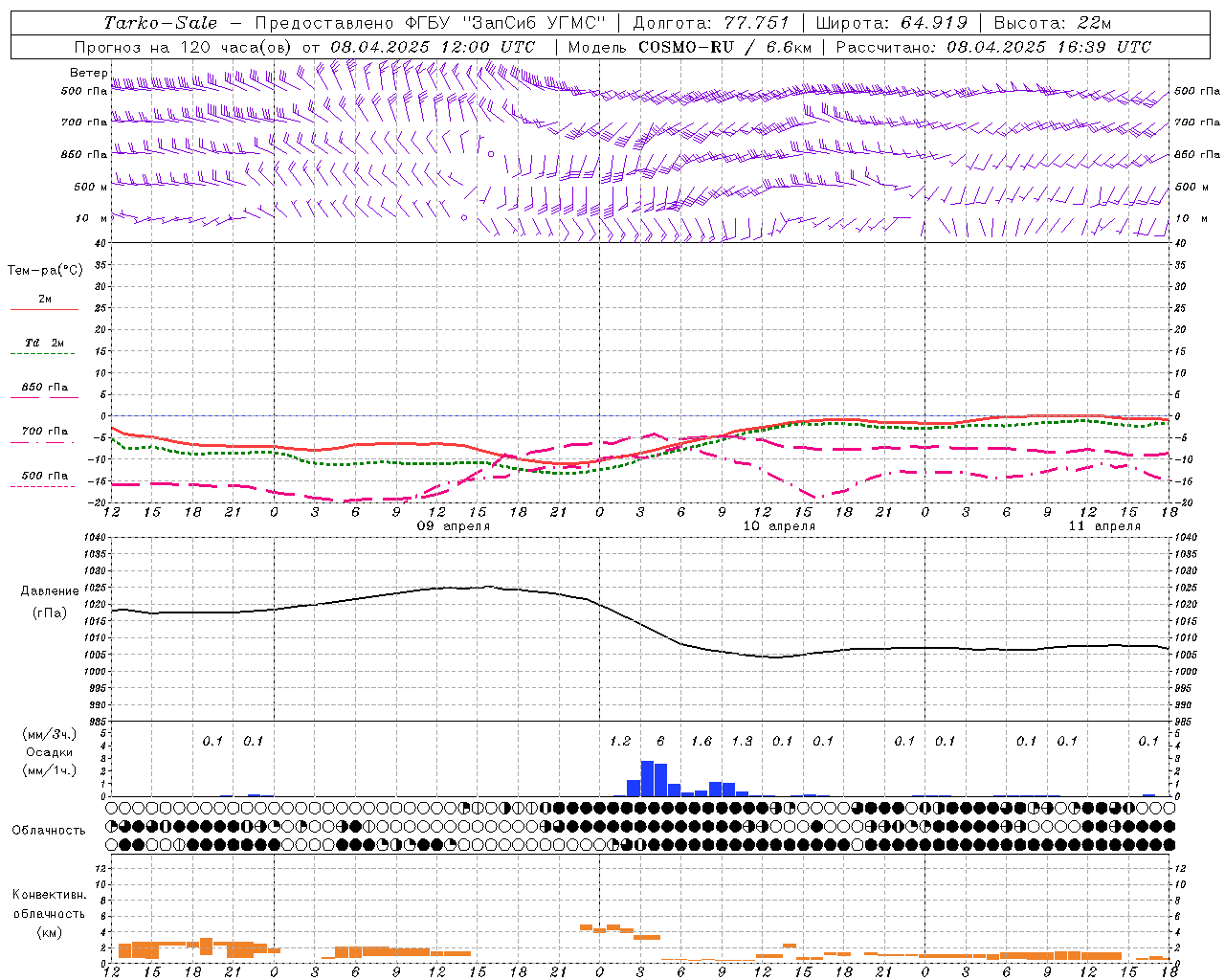Click the "1.6" precipitation amount

click(x=702, y=742)
